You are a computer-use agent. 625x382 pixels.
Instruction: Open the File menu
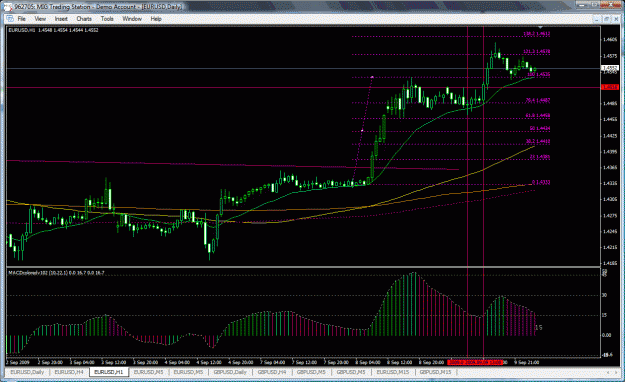(x=22, y=19)
